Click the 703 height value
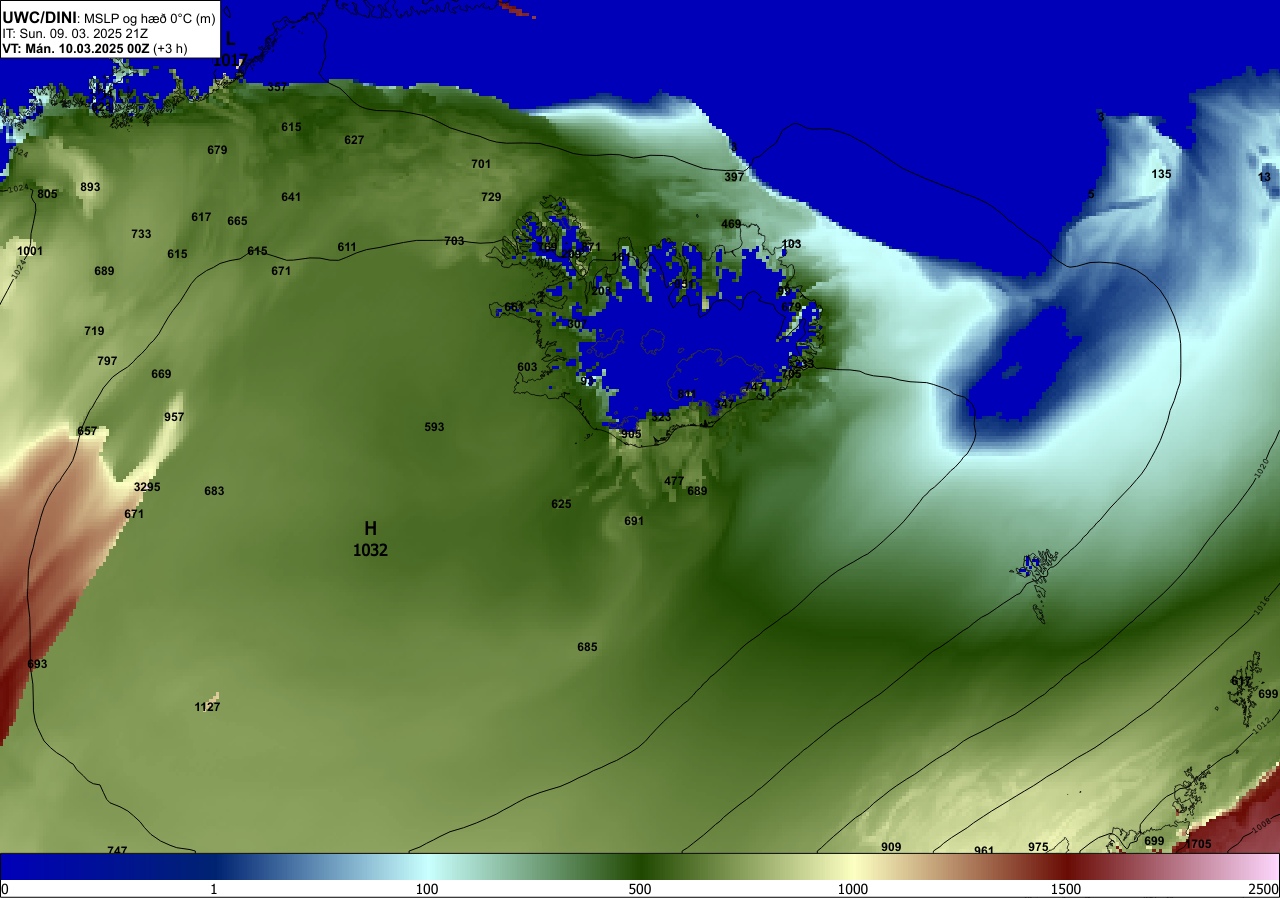 pyautogui.click(x=454, y=241)
